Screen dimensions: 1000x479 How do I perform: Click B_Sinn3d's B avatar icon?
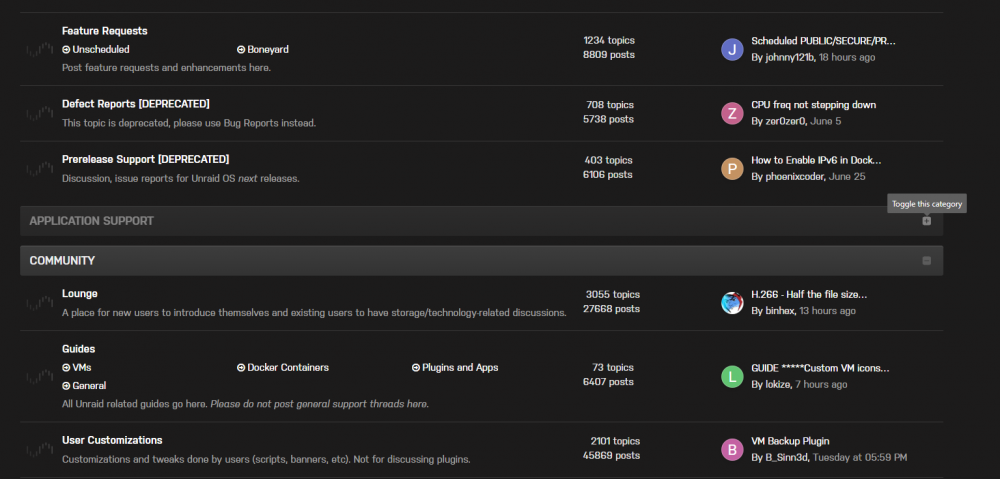732,450
